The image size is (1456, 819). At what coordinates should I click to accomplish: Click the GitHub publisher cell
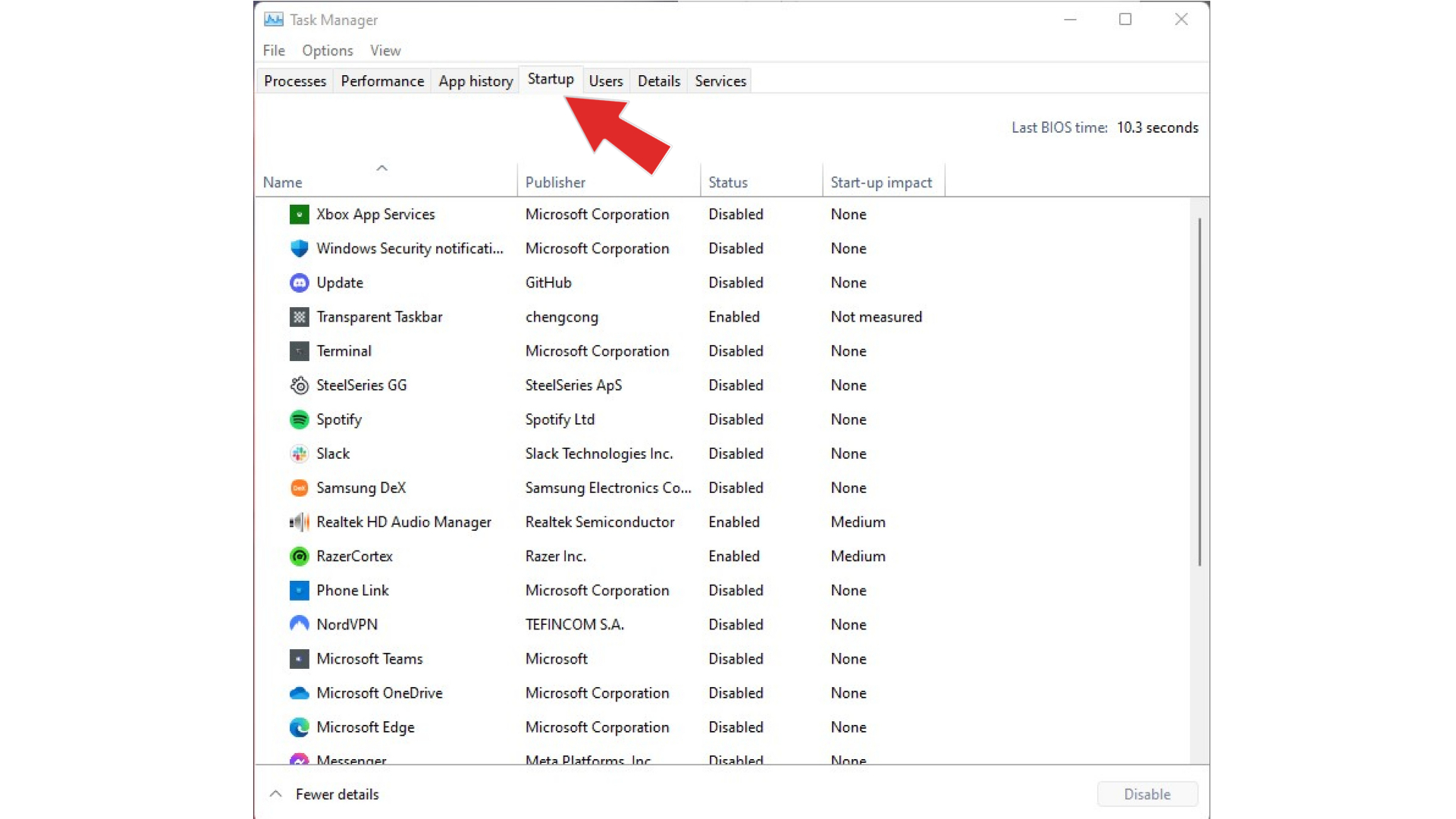click(548, 283)
